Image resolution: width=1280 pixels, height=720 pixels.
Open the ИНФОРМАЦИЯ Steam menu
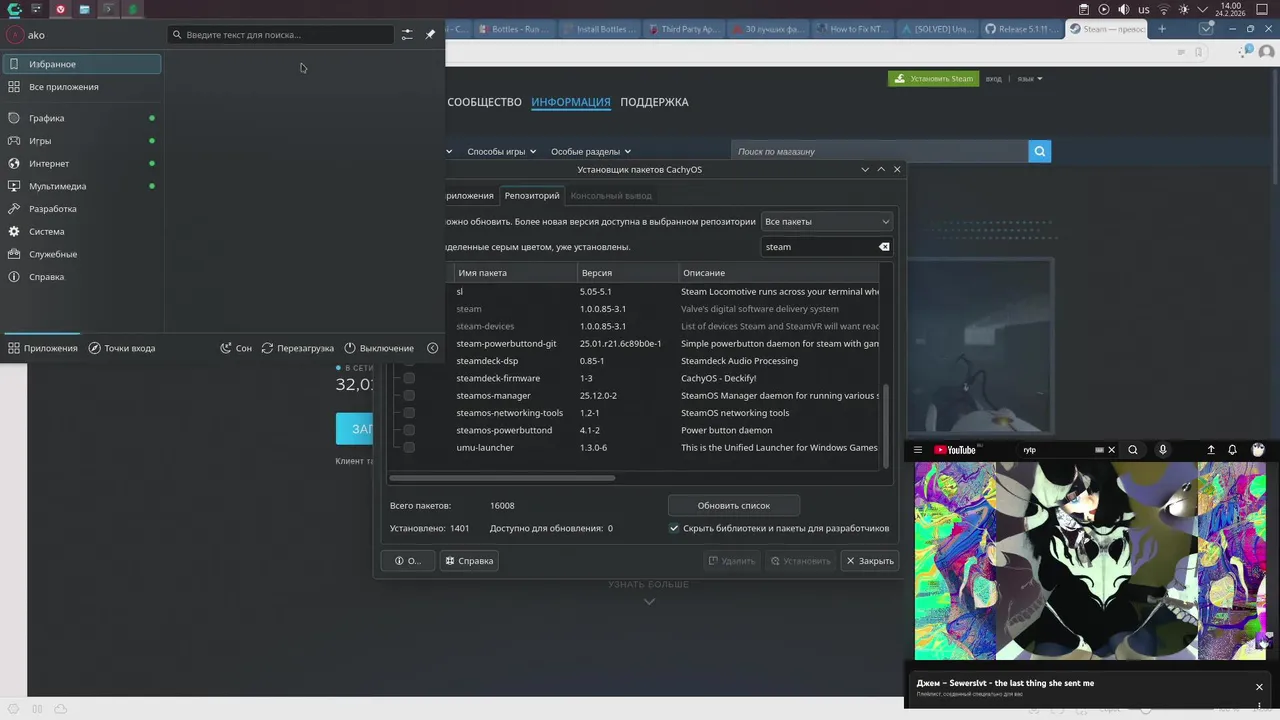(x=571, y=102)
